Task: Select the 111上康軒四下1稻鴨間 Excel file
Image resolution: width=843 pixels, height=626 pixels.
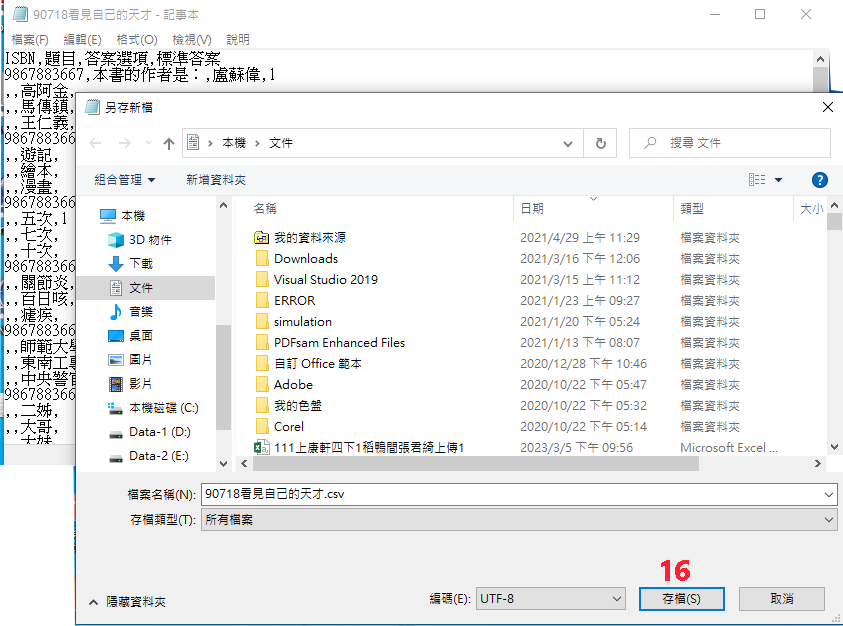Action: [359, 447]
